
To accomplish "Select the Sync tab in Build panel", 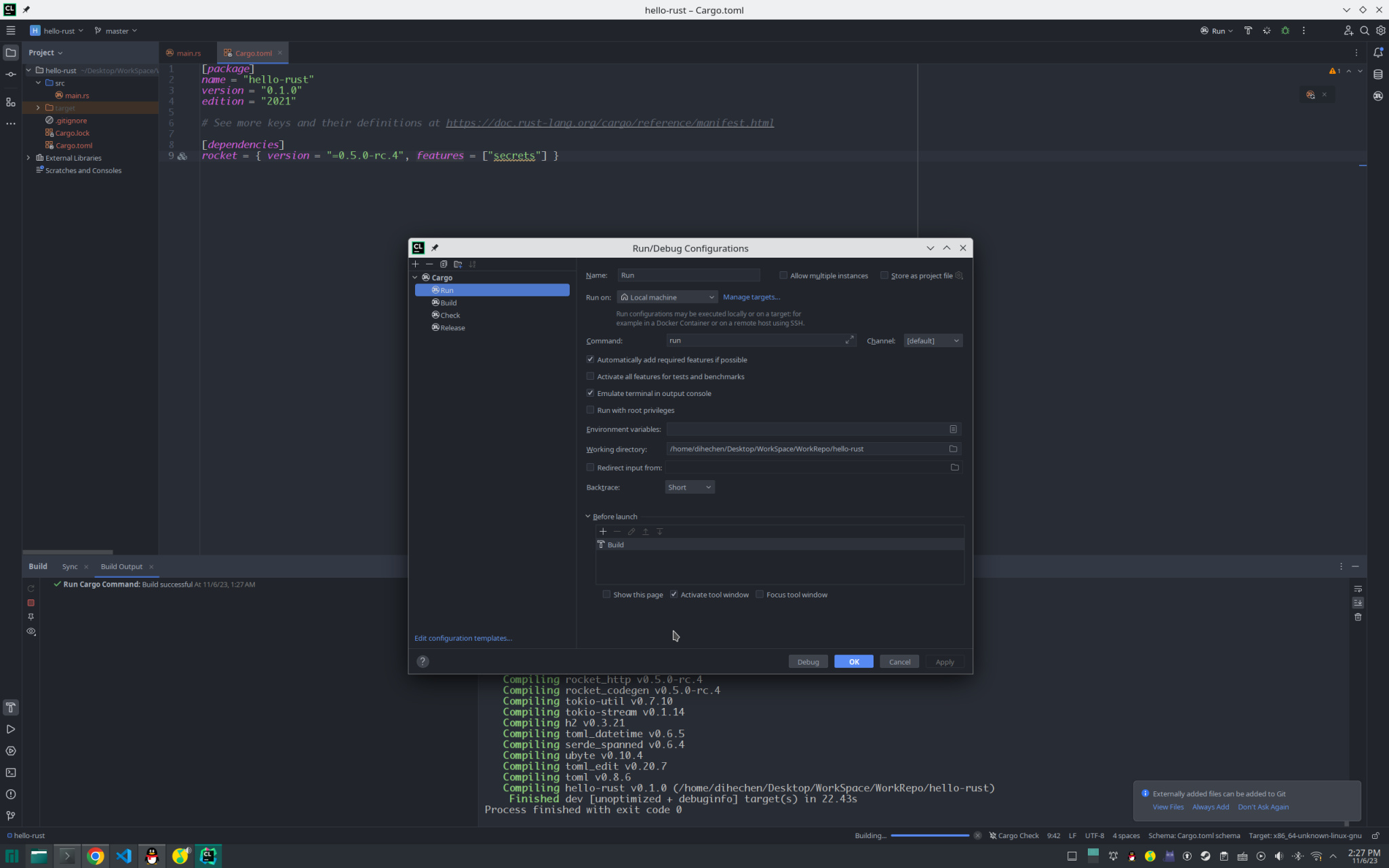I will (x=70, y=566).
